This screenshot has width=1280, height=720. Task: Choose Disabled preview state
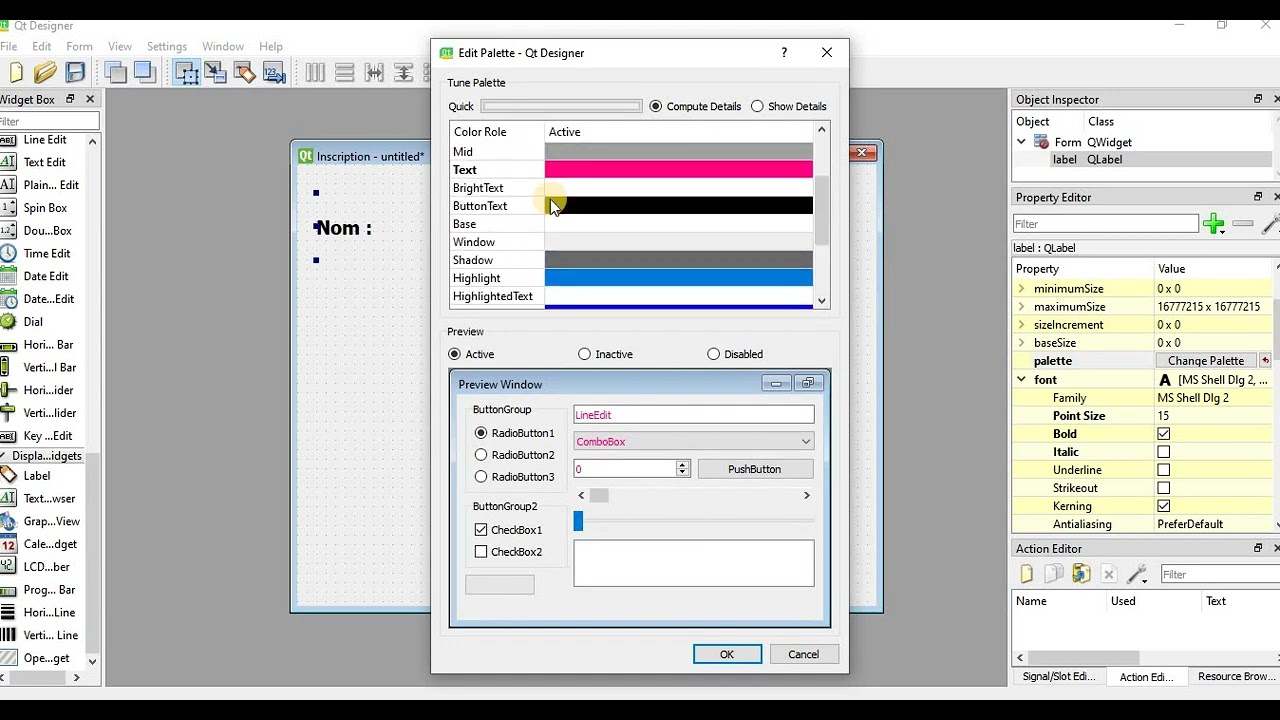tap(735, 354)
